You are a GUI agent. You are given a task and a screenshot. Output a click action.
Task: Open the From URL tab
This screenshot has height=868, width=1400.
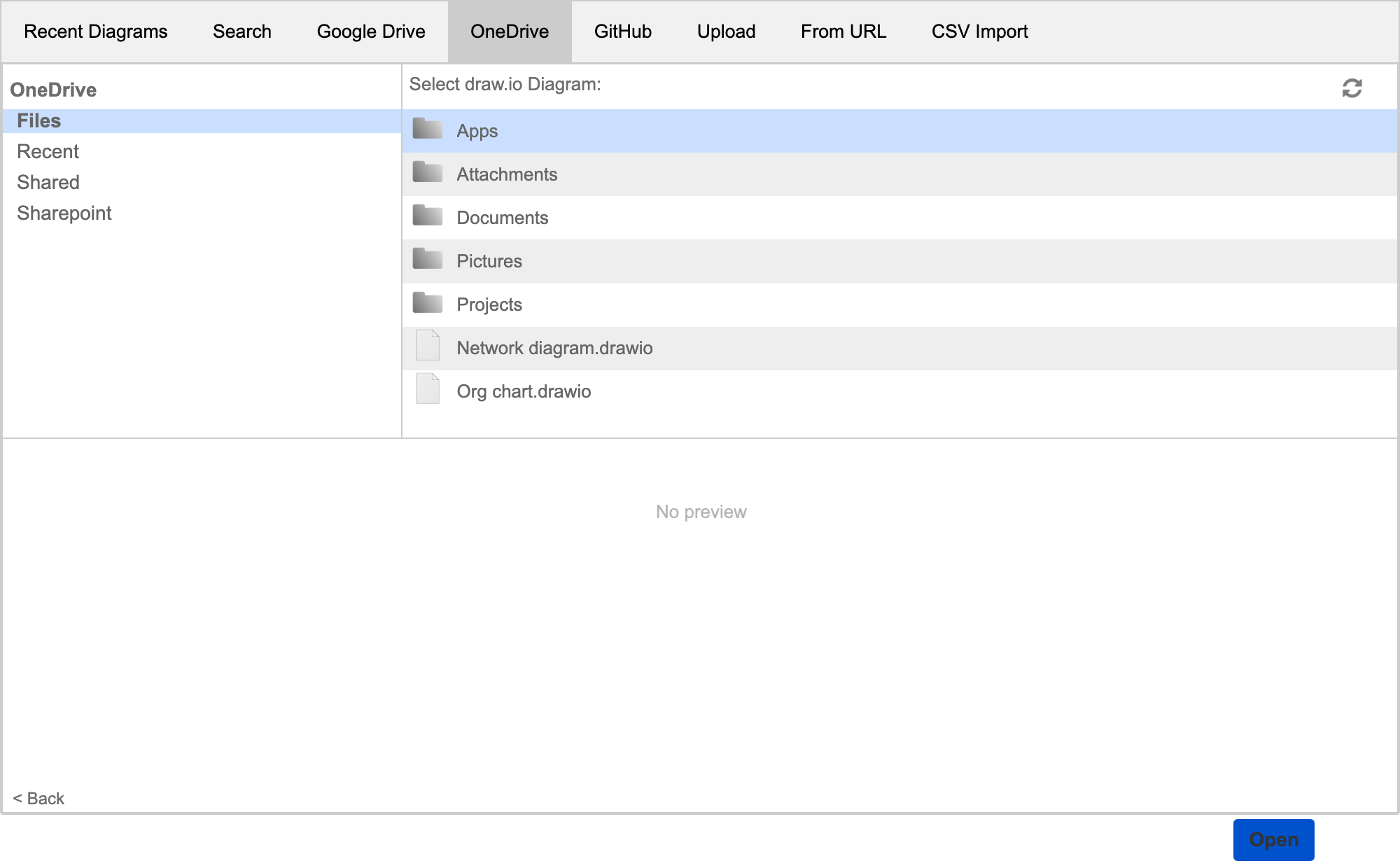coord(843,31)
